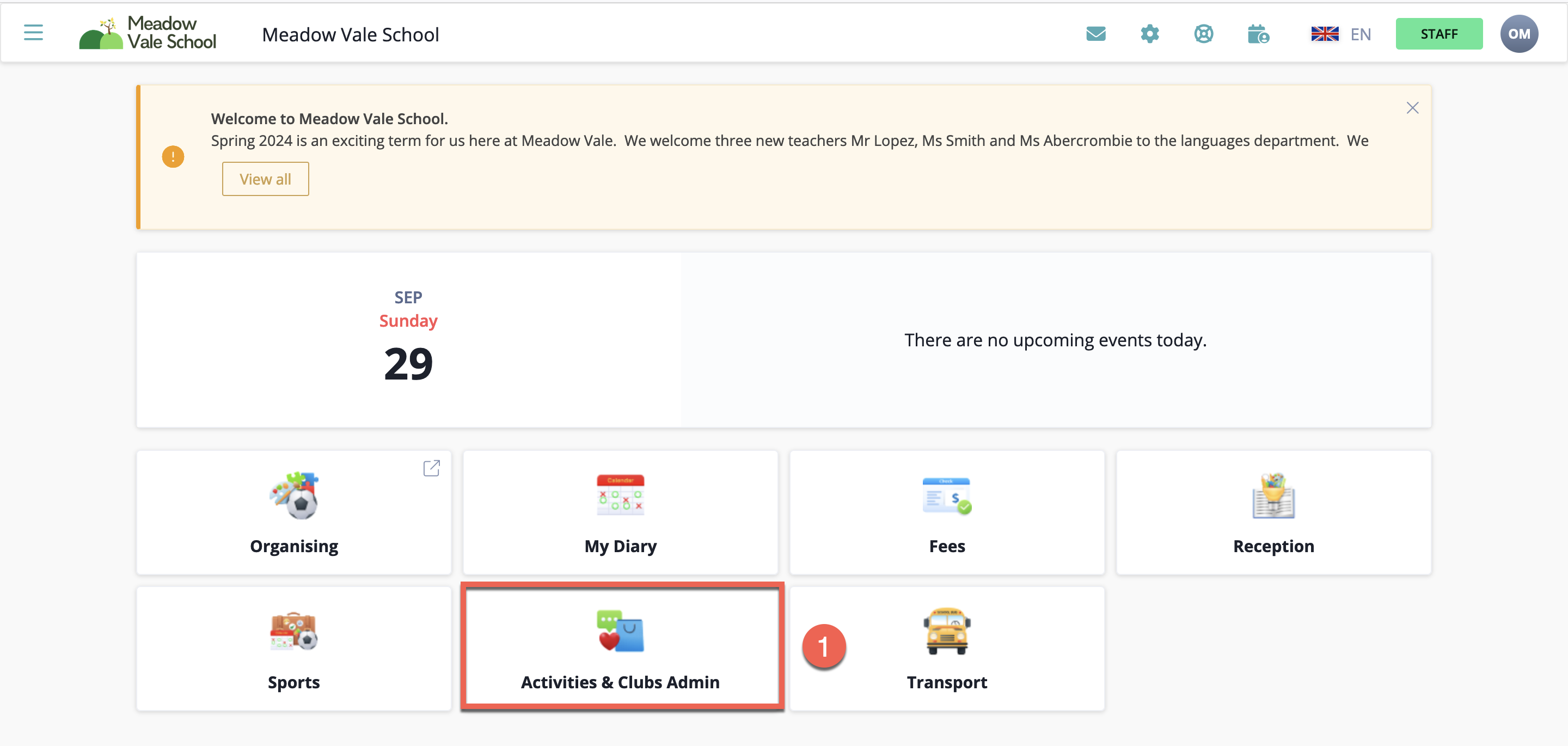Click the envelope messages icon
This screenshot has height=746, width=1568.
click(x=1095, y=34)
